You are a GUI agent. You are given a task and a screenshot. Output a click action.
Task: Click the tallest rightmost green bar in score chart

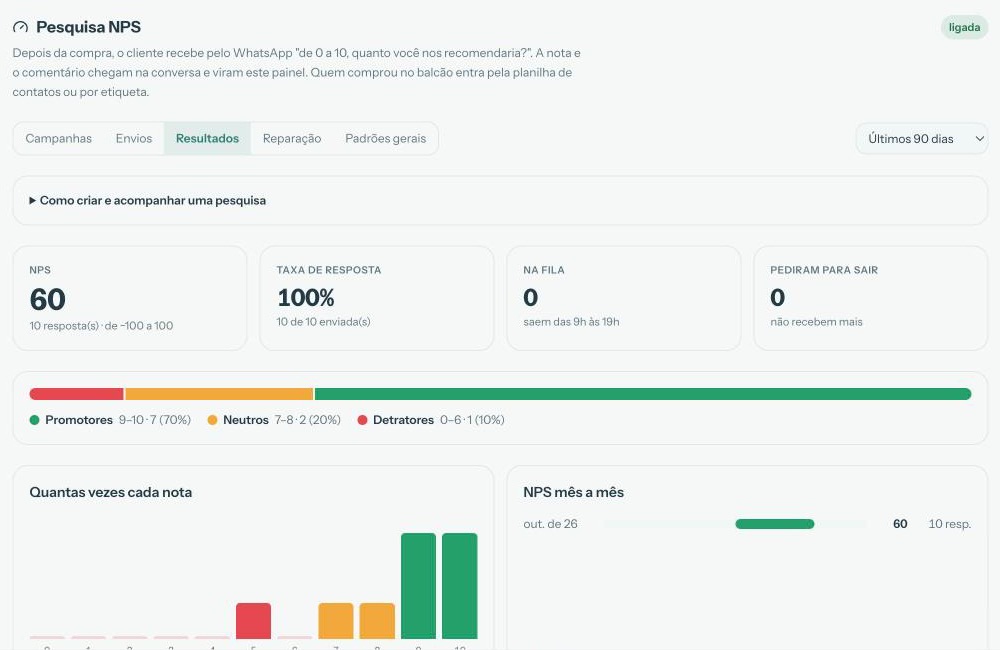[x=459, y=586]
